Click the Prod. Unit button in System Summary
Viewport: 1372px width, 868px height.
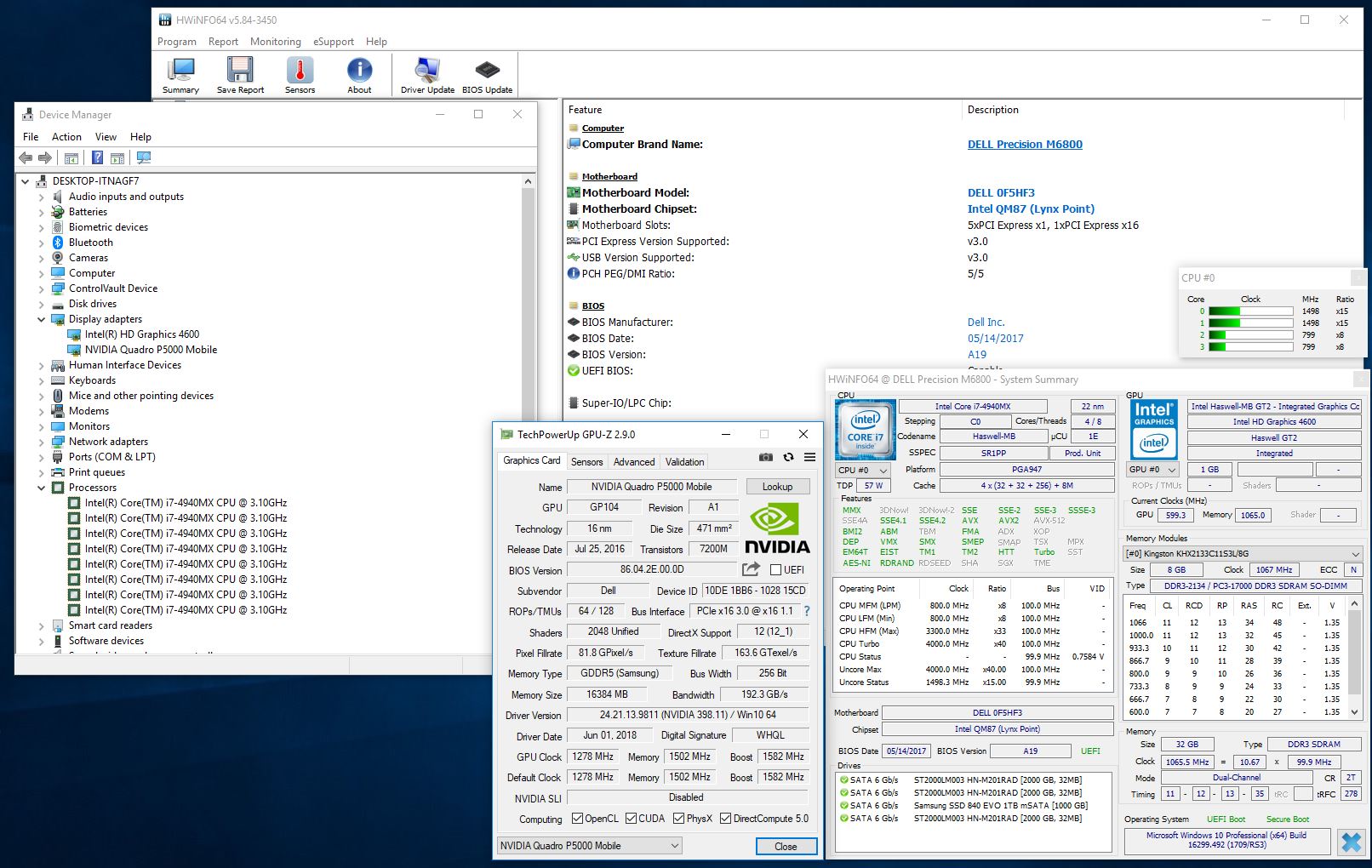pos(1083,453)
